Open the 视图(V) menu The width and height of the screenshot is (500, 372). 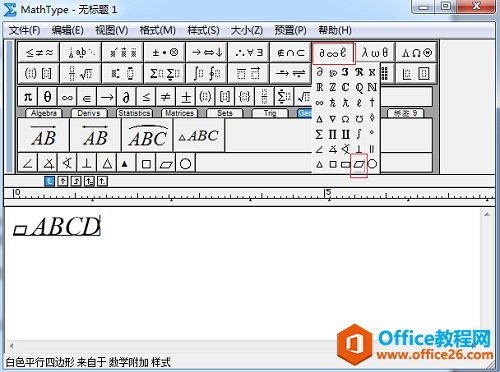tap(112, 30)
